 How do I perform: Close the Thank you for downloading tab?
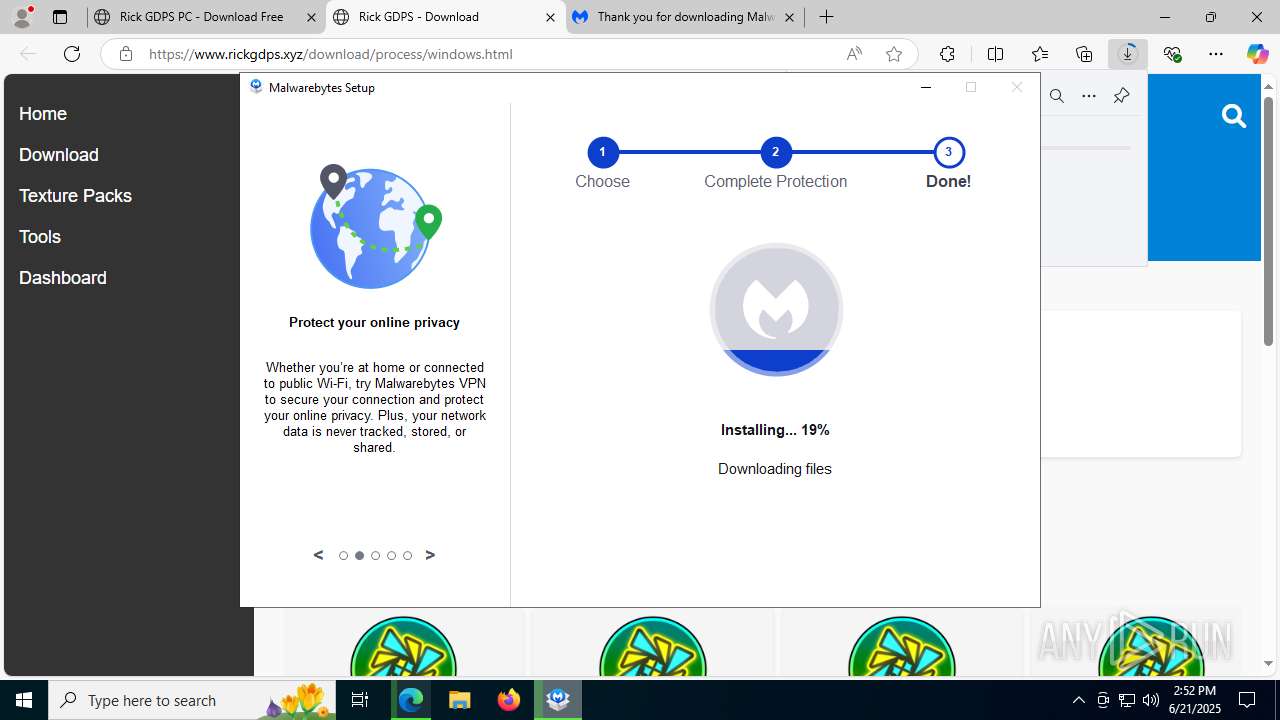click(789, 17)
